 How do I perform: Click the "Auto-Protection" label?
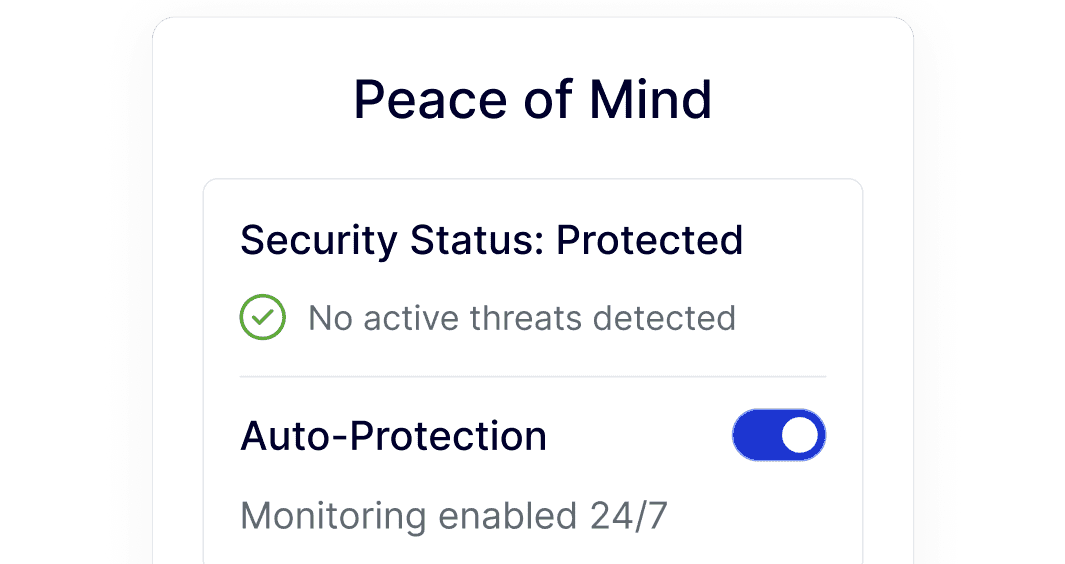pos(394,436)
